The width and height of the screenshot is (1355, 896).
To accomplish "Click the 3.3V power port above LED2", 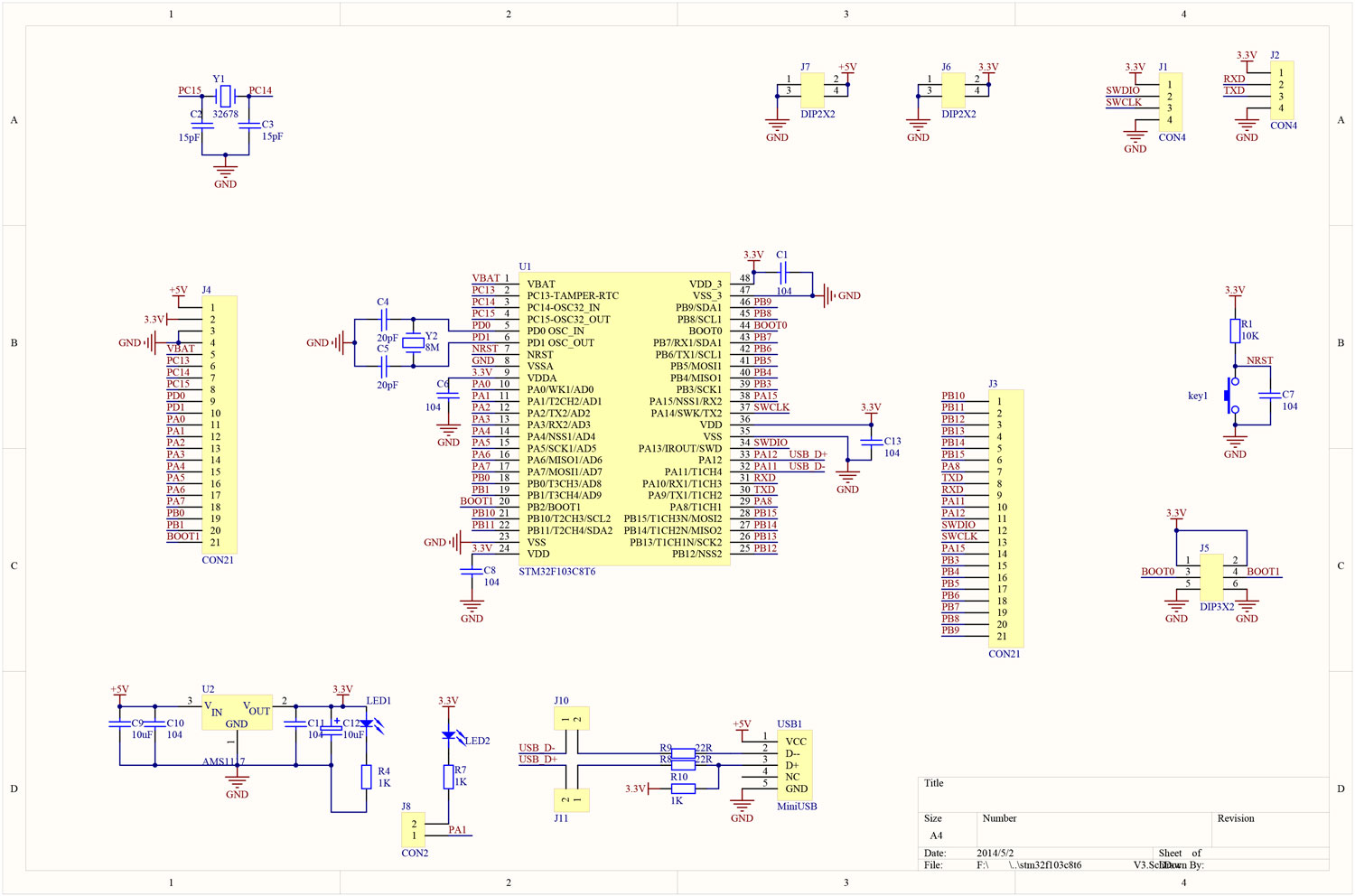I will [x=448, y=704].
